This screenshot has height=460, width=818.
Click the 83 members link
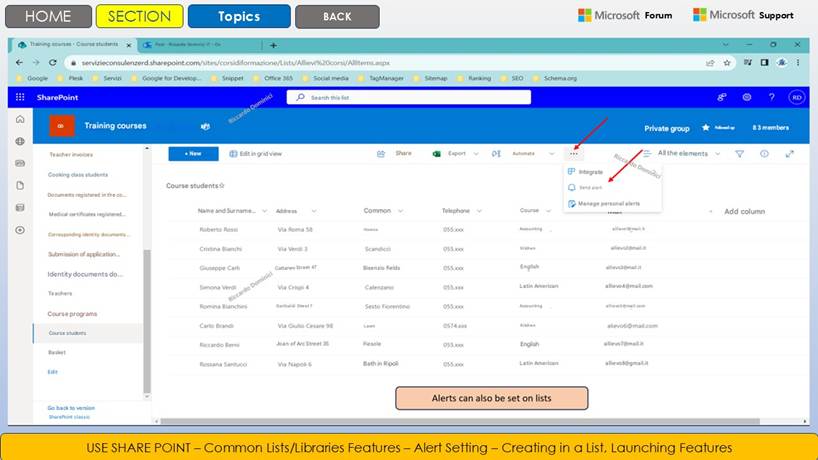(771, 127)
